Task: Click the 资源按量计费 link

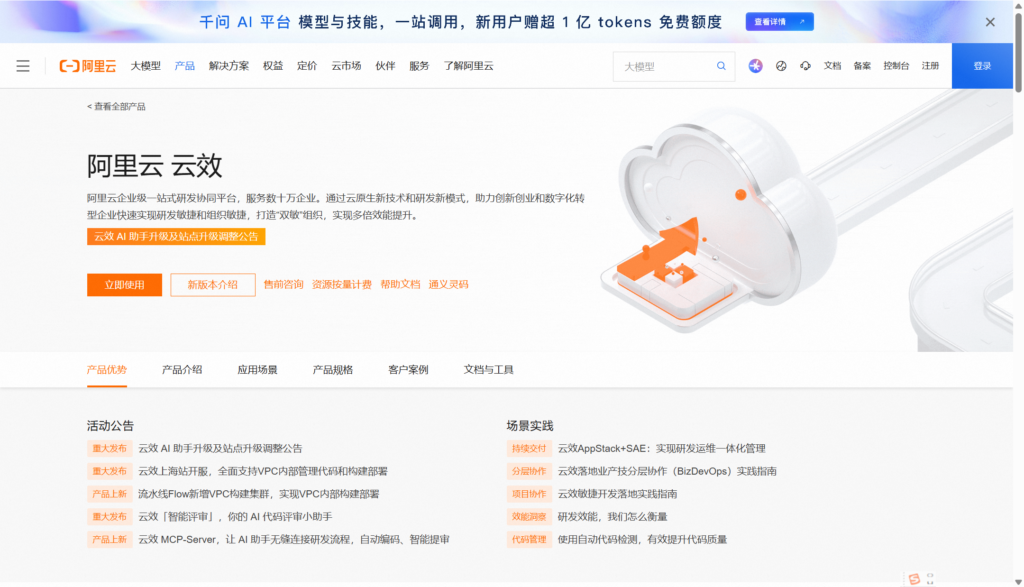Action: click(342, 285)
